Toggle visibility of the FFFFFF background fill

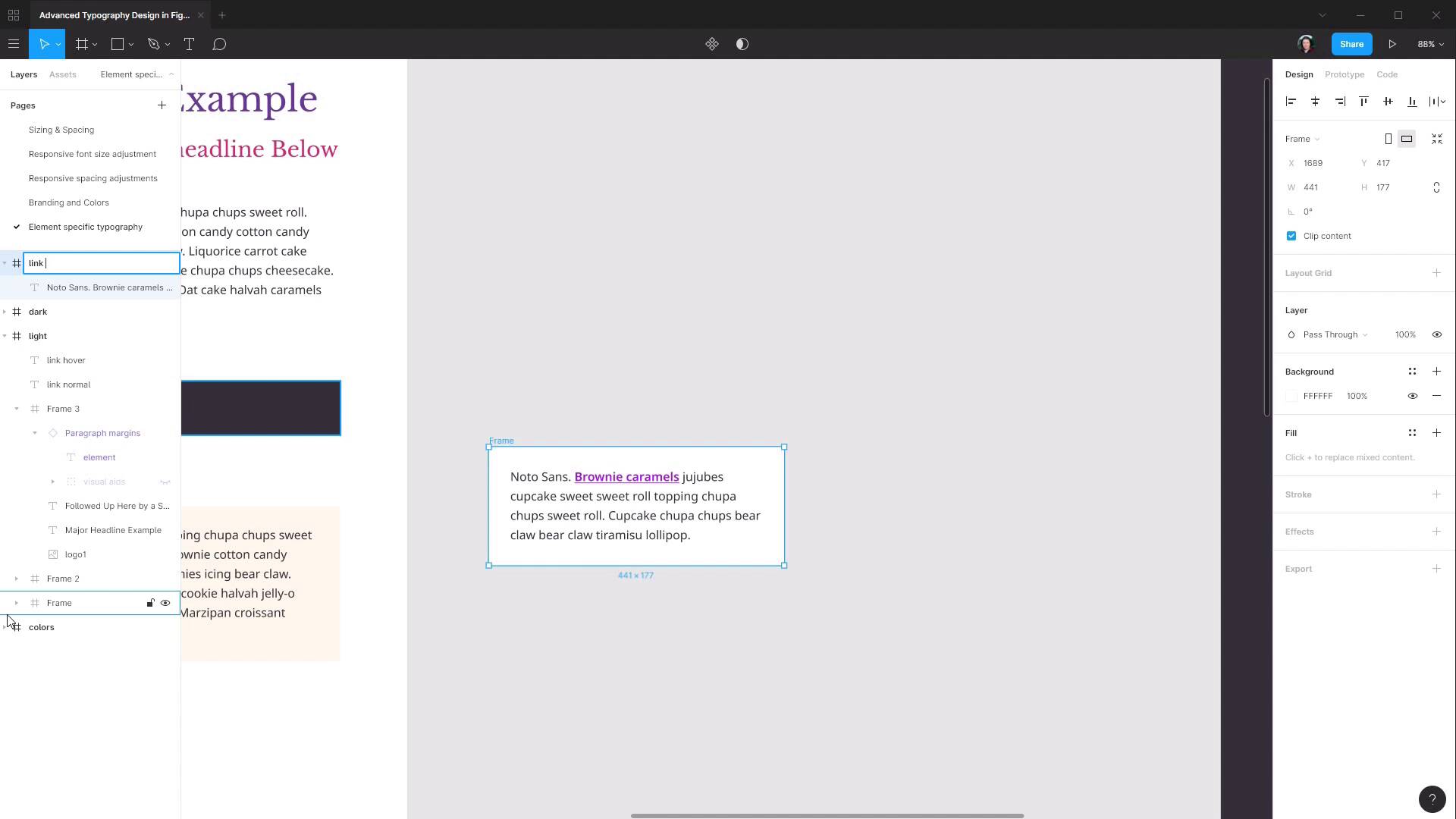click(x=1413, y=396)
